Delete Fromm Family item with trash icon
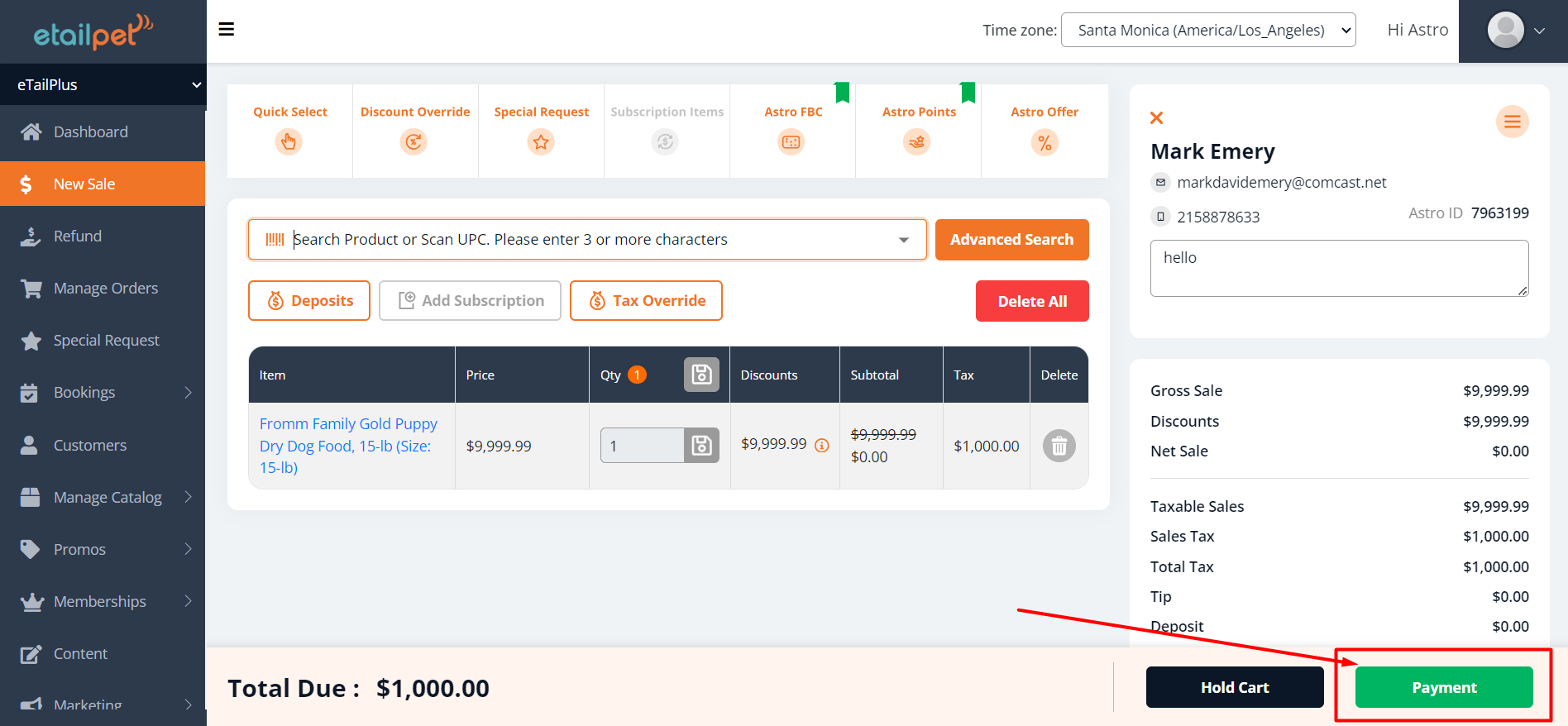This screenshot has width=1568, height=726. coord(1059,447)
